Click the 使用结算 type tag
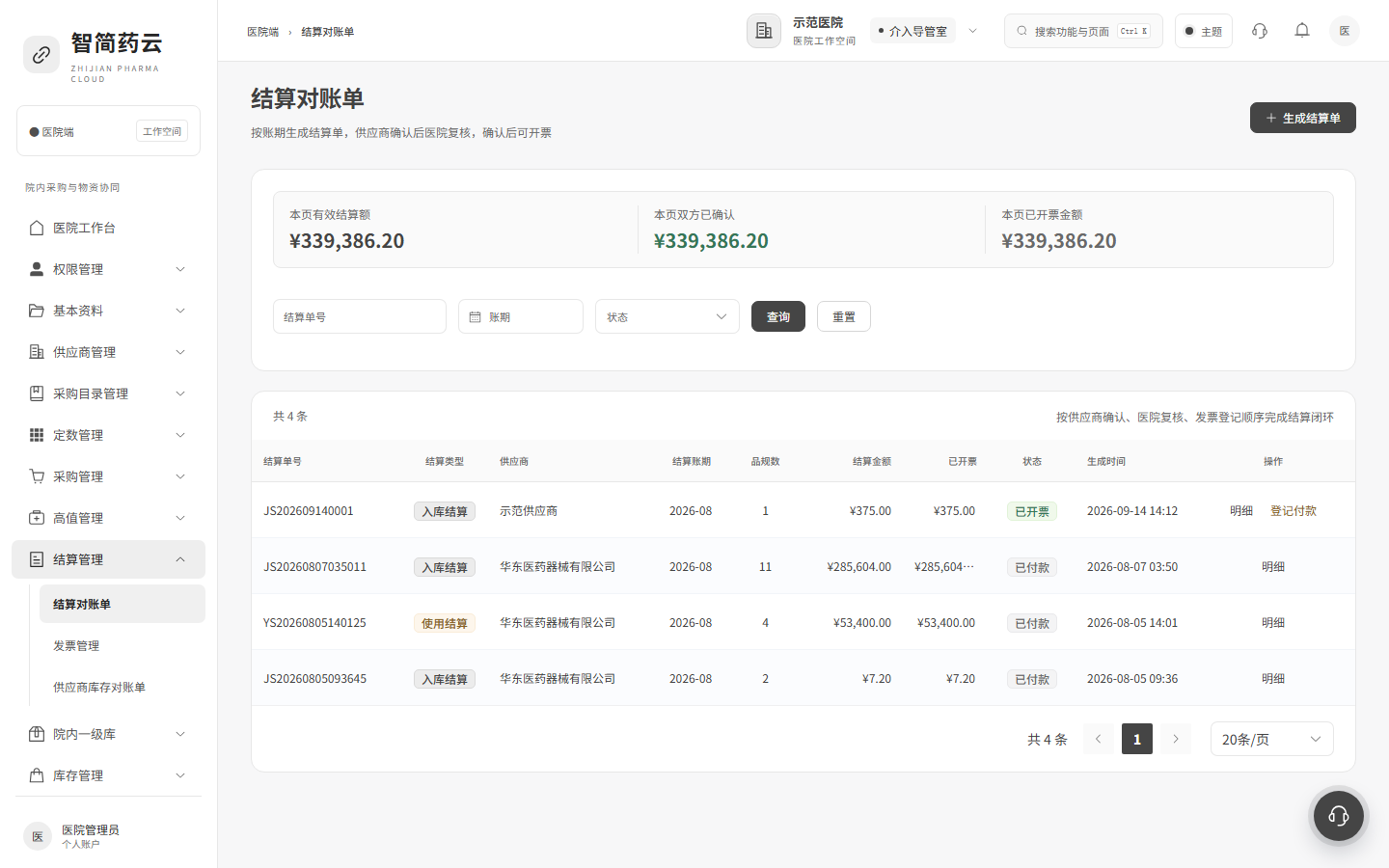 [x=445, y=623]
